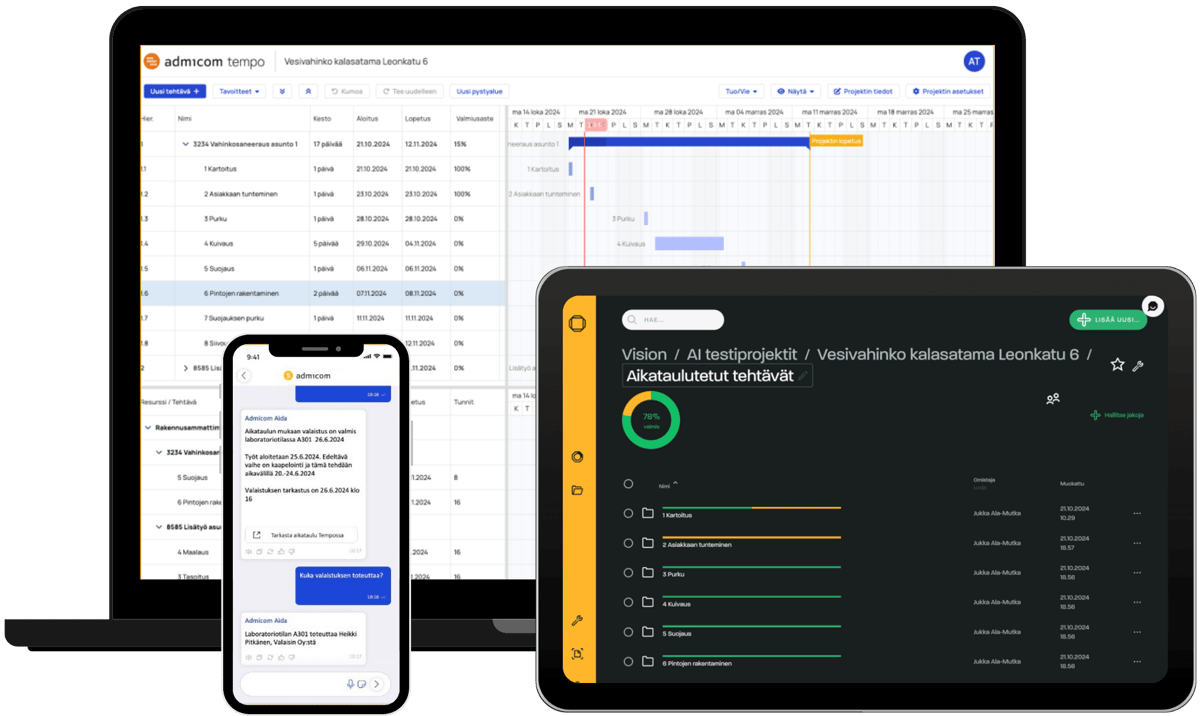Select the 4 Kuivaus task row in Tempo
This screenshot has width=1200, height=716.
(x=324, y=244)
